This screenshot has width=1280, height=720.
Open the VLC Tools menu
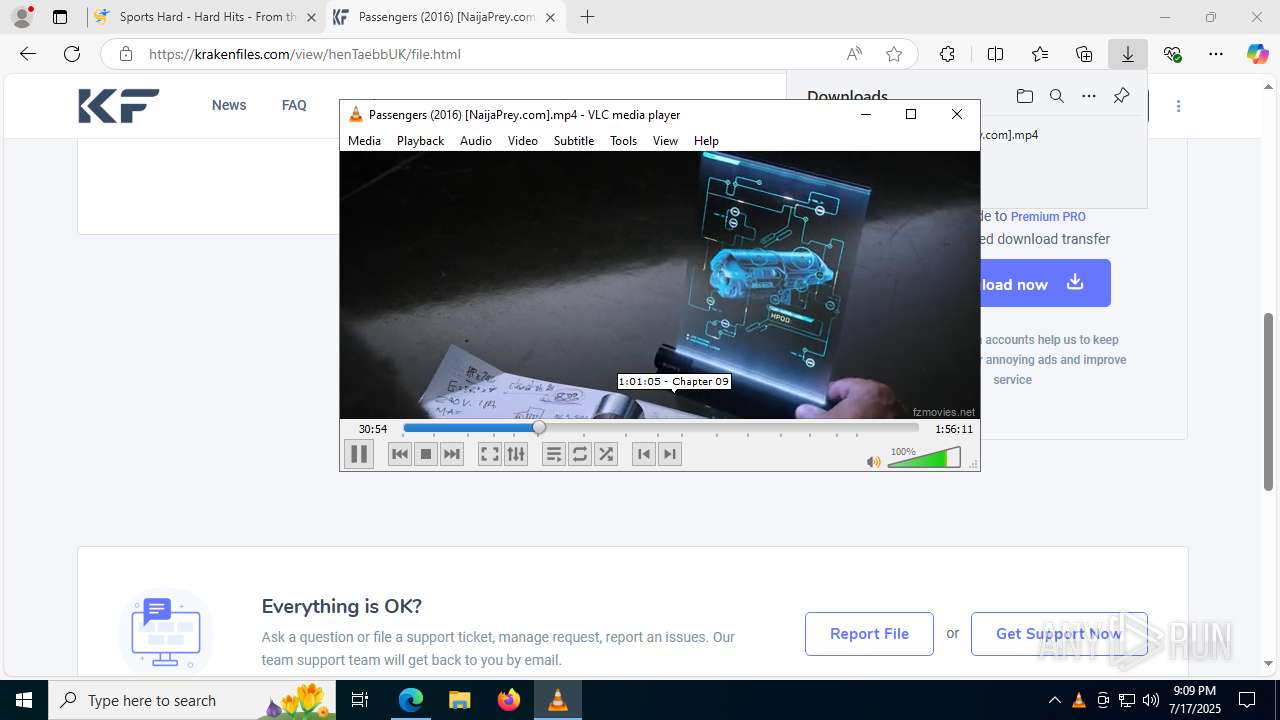tap(623, 141)
